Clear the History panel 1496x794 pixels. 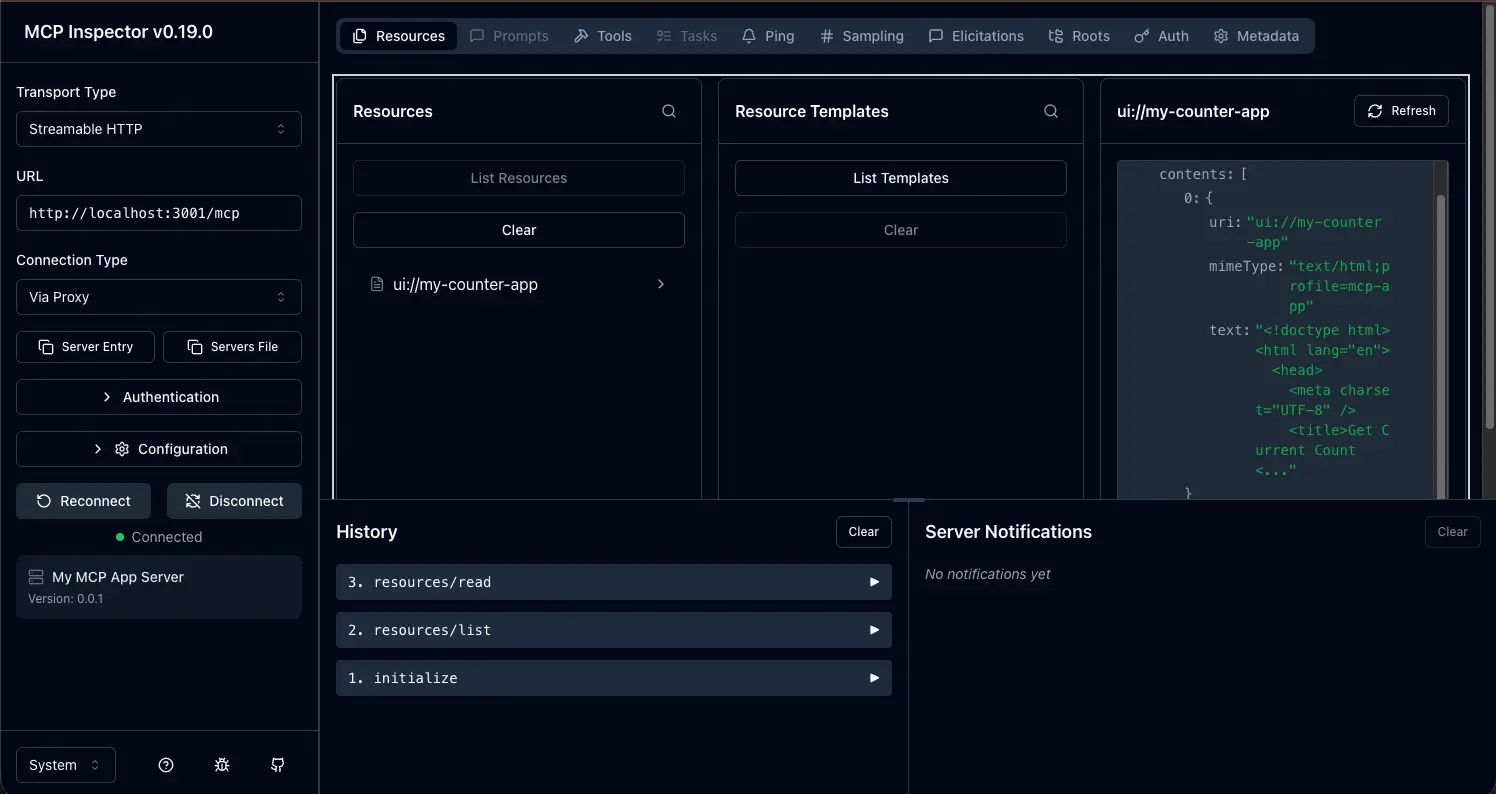[x=864, y=532]
